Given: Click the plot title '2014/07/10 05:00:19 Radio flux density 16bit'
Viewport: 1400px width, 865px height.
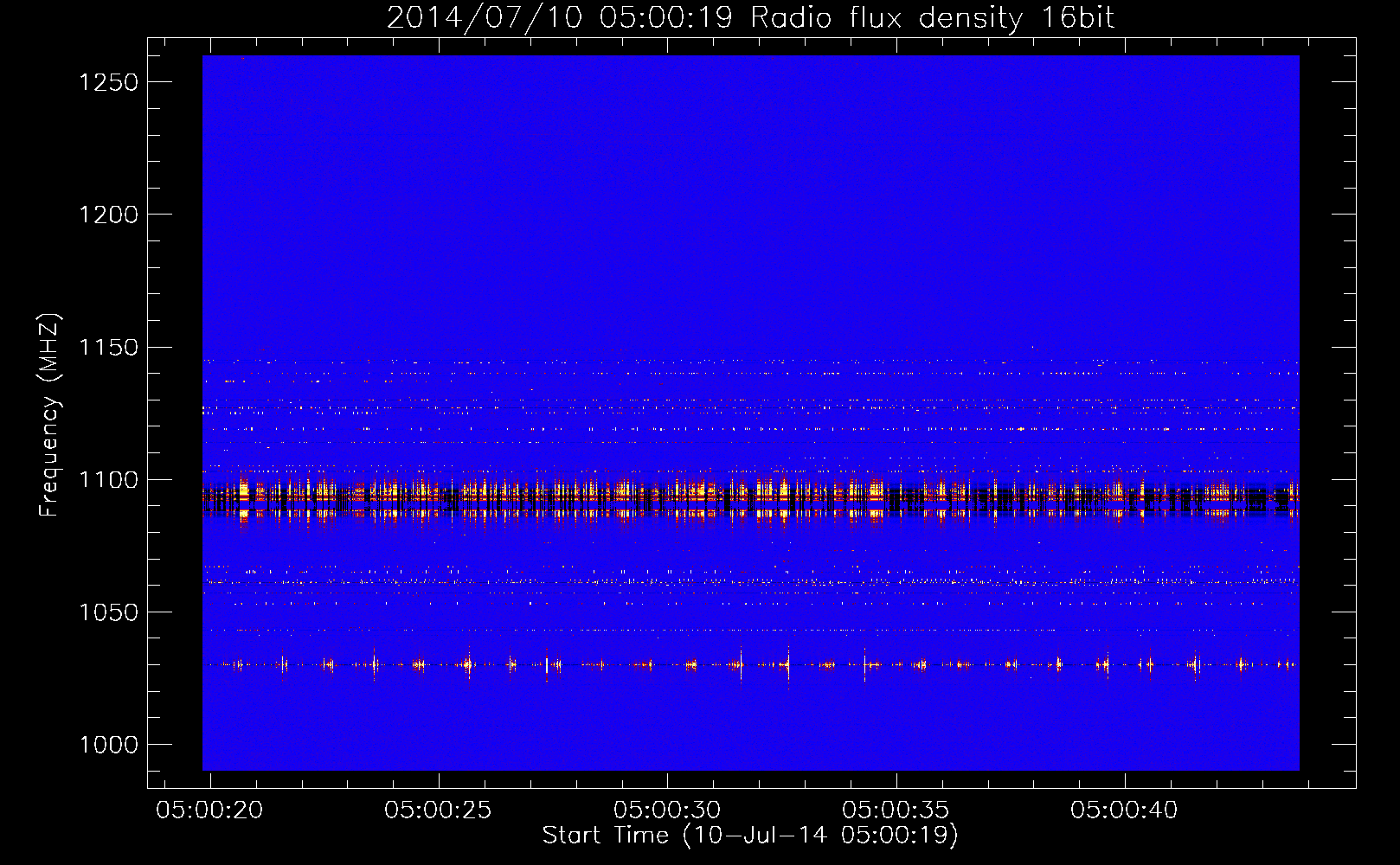Looking at the screenshot, I should pyautogui.click(x=751, y=17).
